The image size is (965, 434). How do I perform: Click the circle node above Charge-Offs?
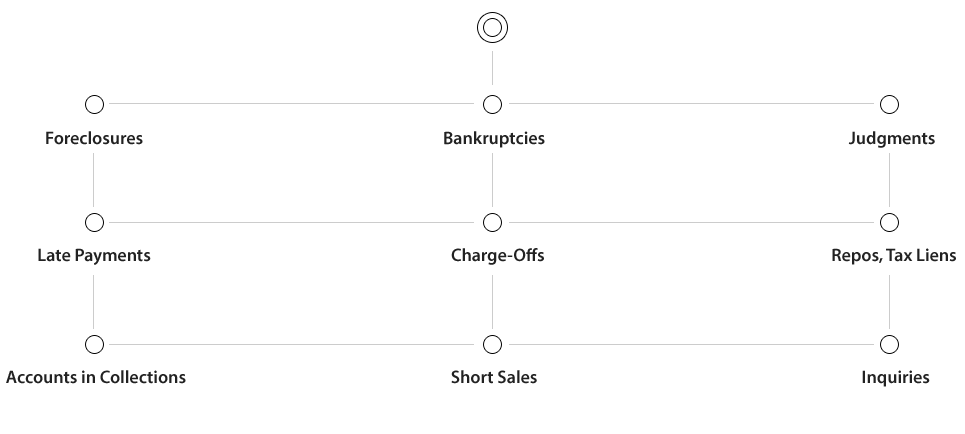point(492,222)
